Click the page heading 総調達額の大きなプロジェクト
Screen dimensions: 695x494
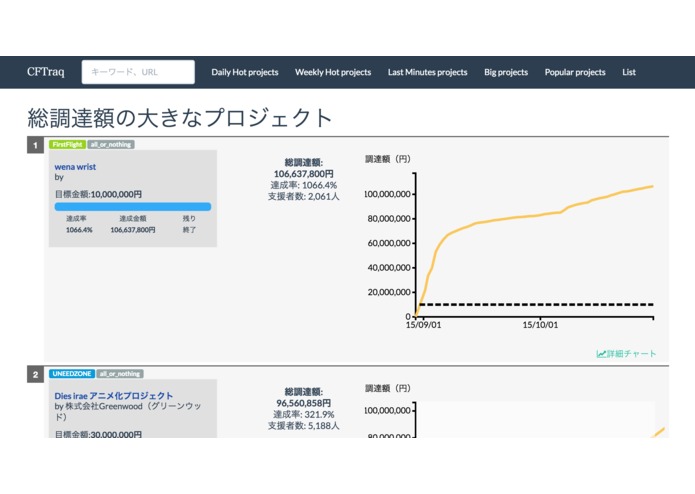coord(180,118)
